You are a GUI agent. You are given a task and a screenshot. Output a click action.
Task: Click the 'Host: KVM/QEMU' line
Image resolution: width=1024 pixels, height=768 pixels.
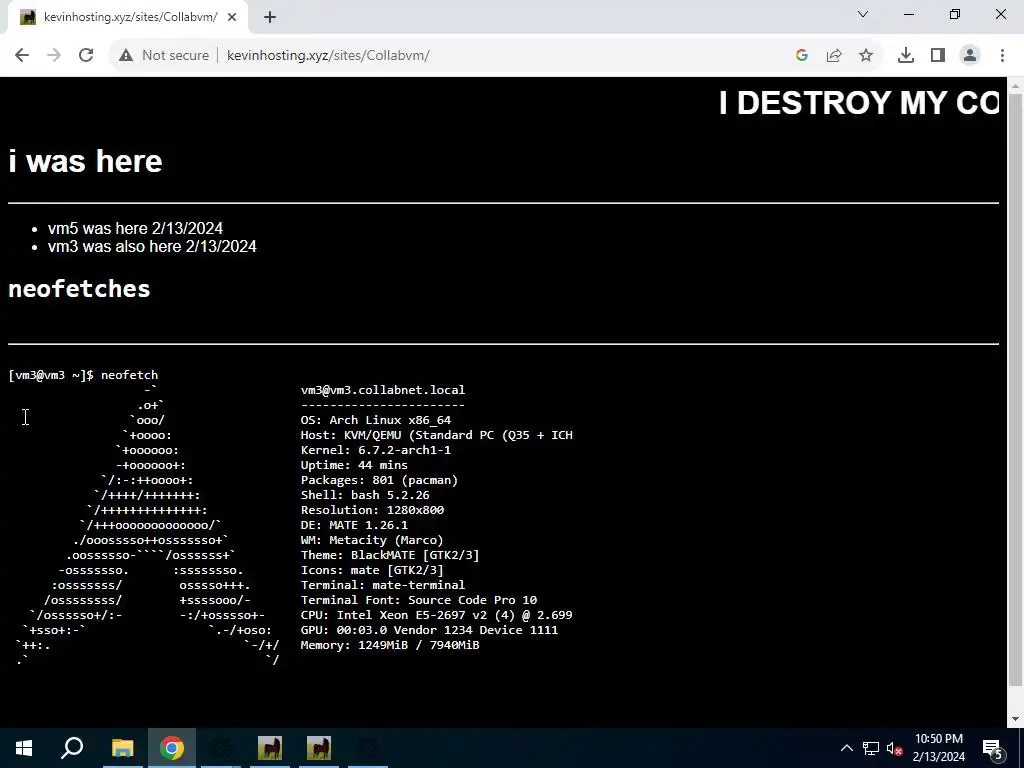(436, 435)
